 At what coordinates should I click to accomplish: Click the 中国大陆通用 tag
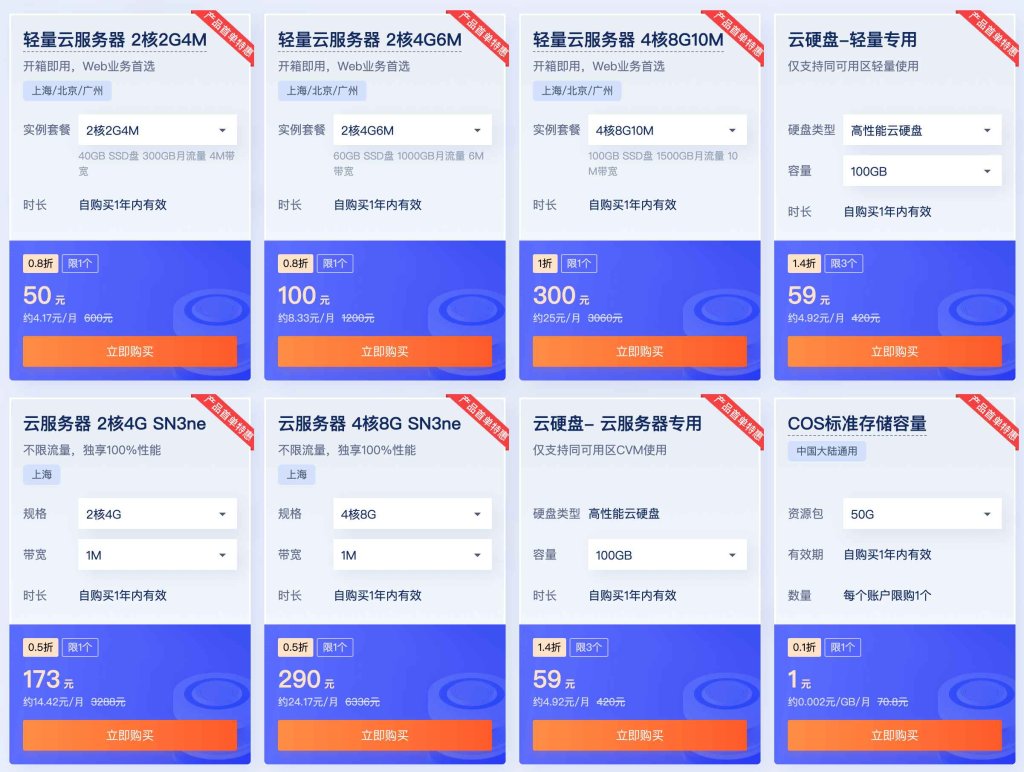[827, 451]
